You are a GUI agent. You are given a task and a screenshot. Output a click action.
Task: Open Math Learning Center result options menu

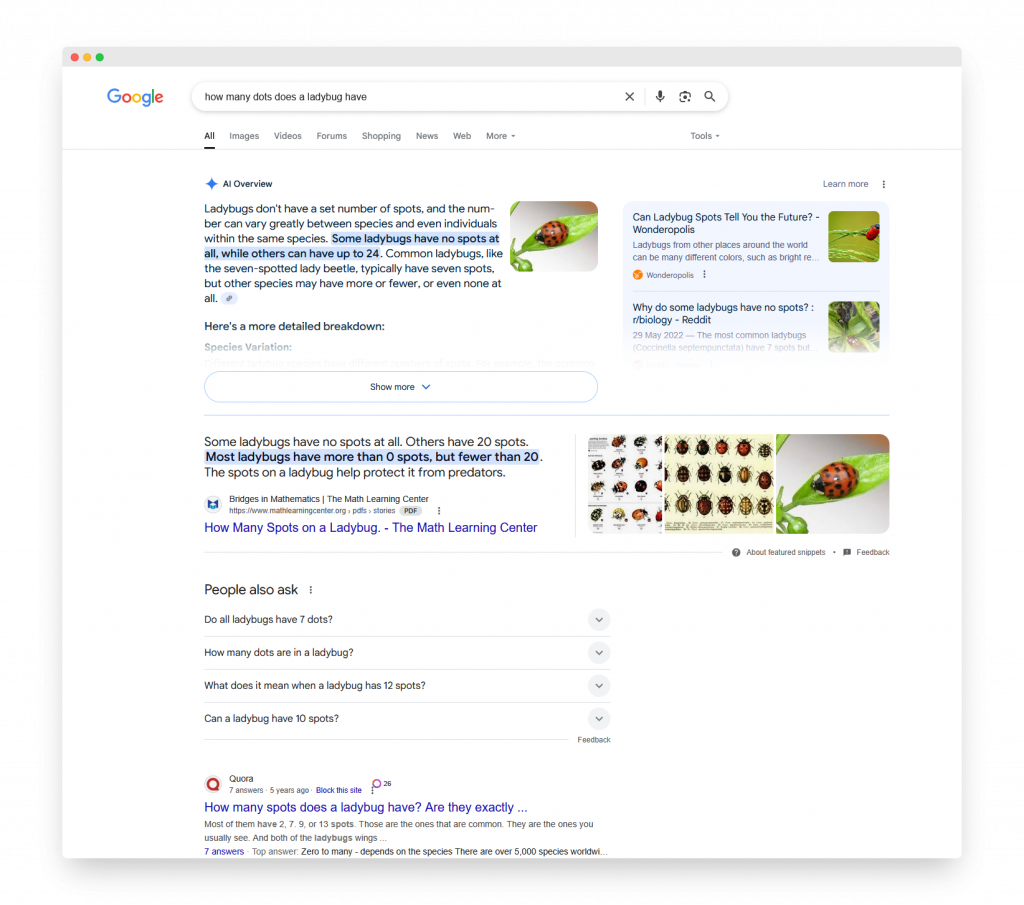pos(439,511)
